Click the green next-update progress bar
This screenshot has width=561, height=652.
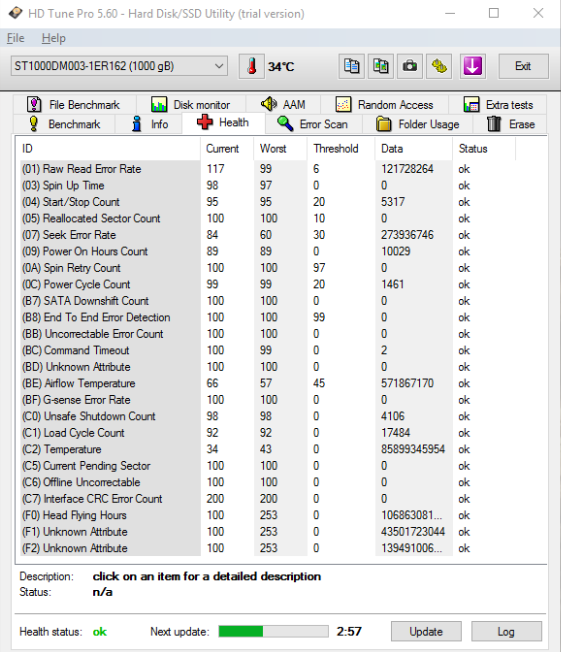(273, 631)
